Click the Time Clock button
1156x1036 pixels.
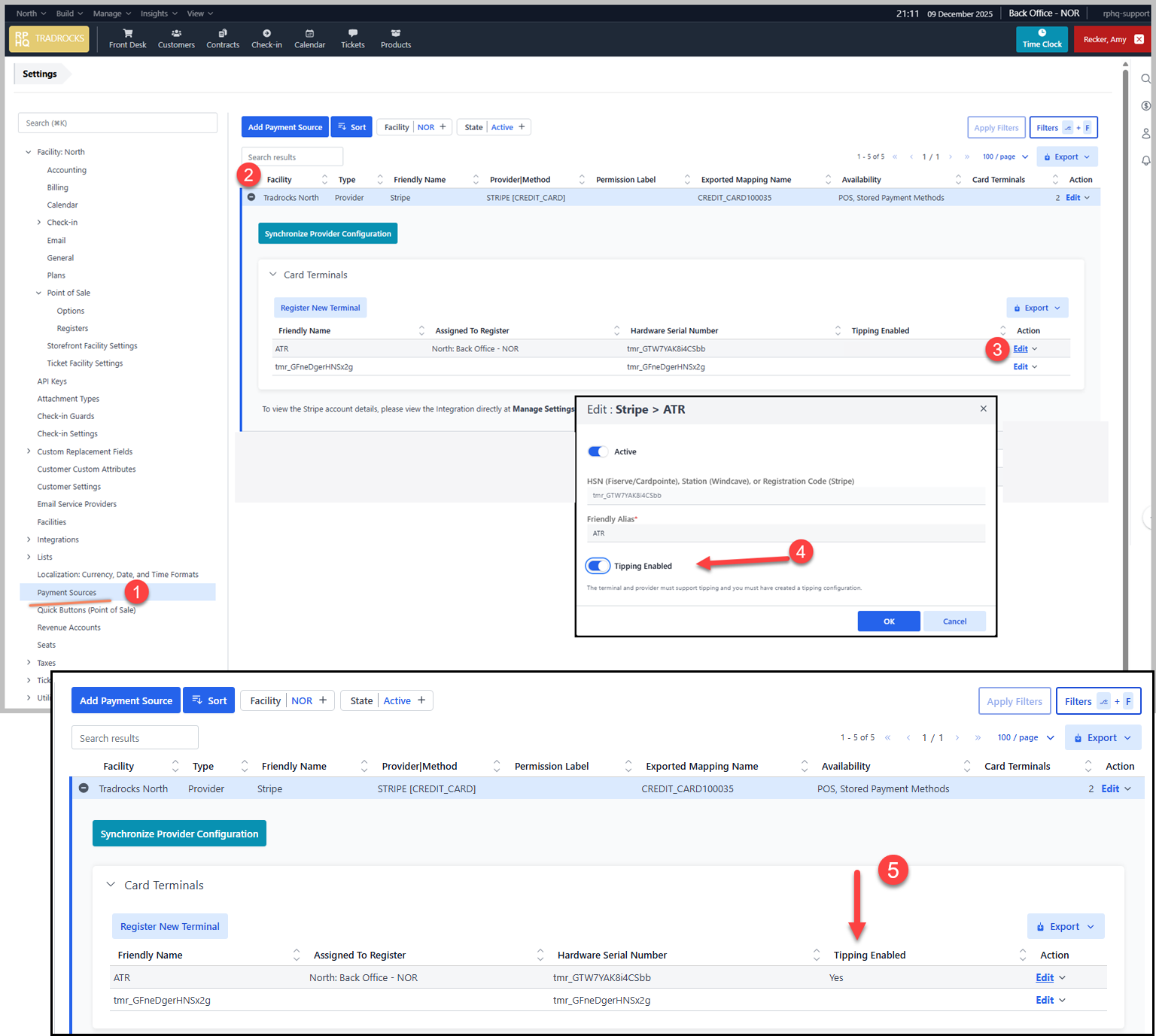[x=1042, y=39]
